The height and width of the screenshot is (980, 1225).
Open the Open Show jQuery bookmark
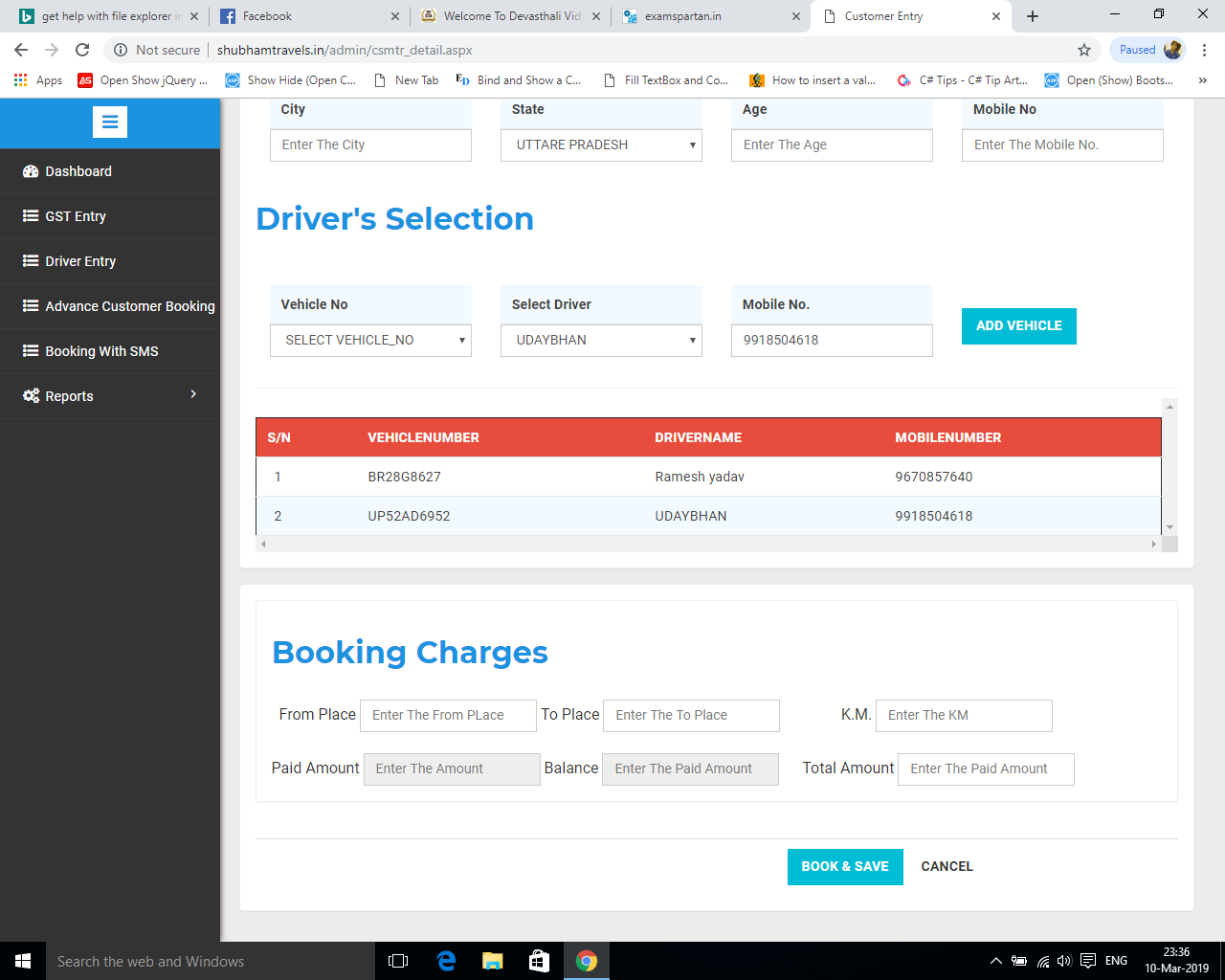(x=143, y=80)
